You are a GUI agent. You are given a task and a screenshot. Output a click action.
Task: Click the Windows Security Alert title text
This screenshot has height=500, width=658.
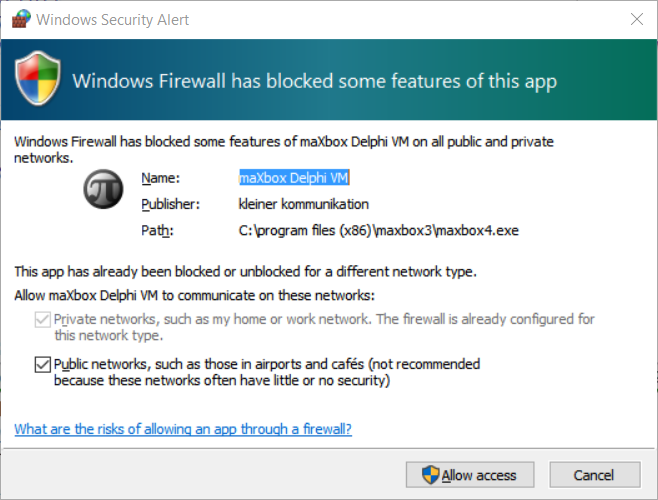113,20
